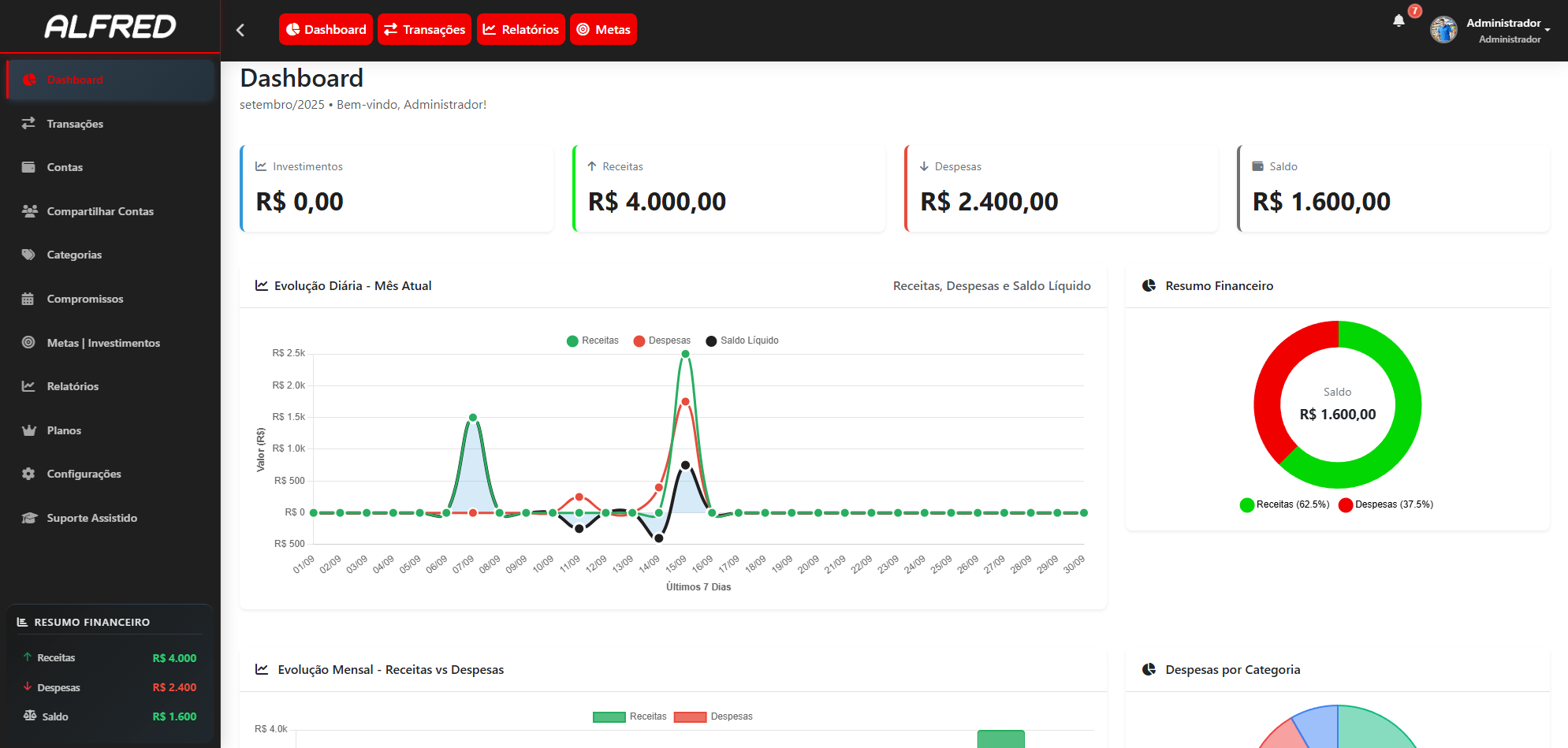This screenshot has height=748, width=1568.
Task: Click the Categorias tag icon
Action: (x=29, y=255)
